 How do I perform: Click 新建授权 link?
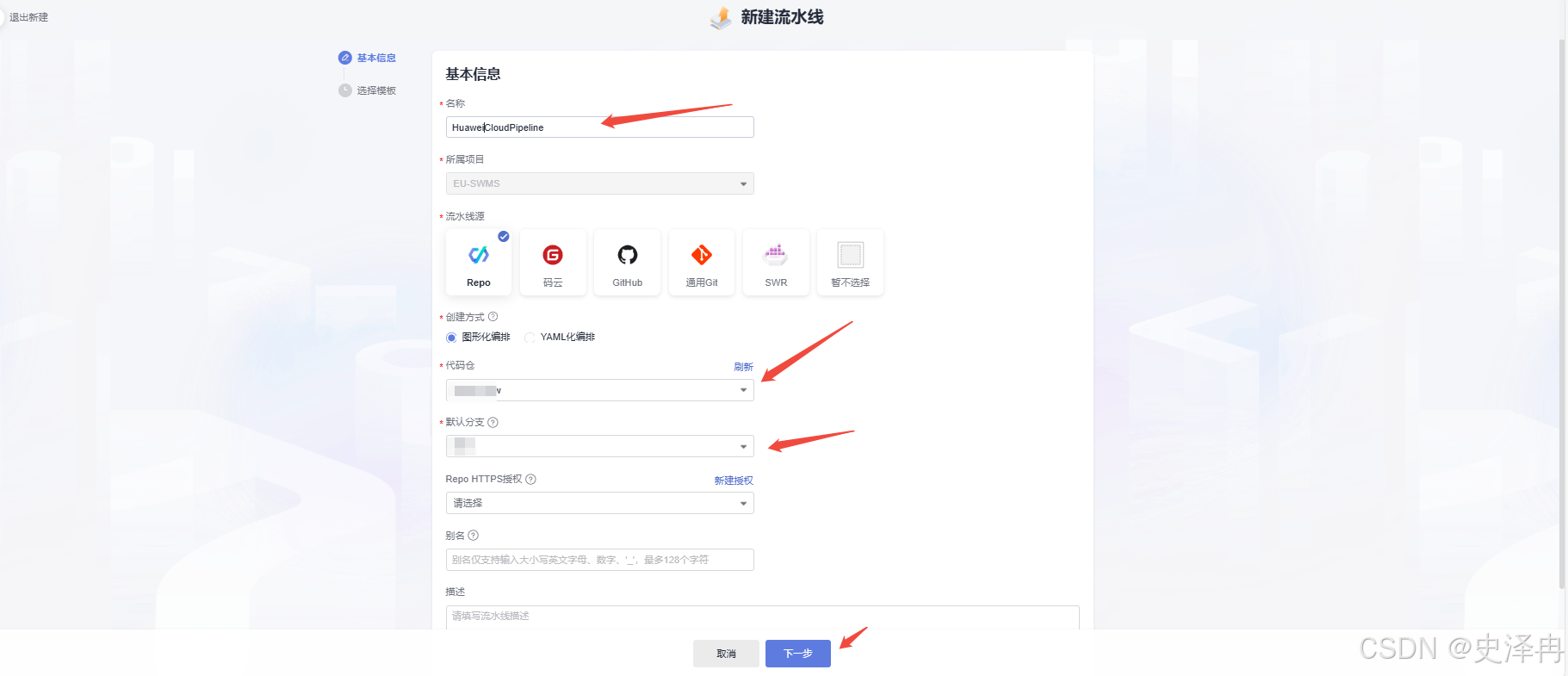(734, 481)
